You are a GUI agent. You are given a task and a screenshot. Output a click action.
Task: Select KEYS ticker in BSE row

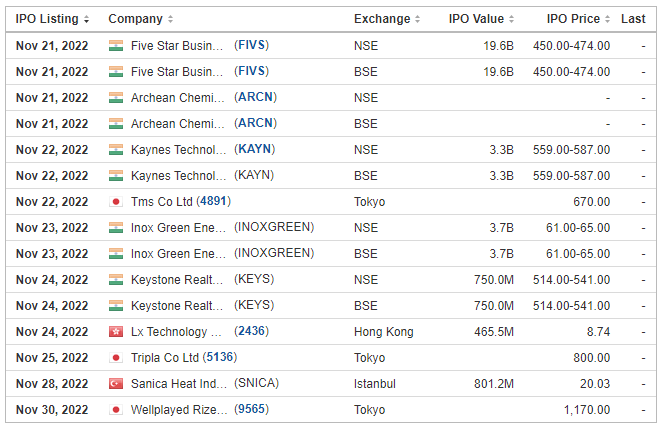click(x=254, y=305)
